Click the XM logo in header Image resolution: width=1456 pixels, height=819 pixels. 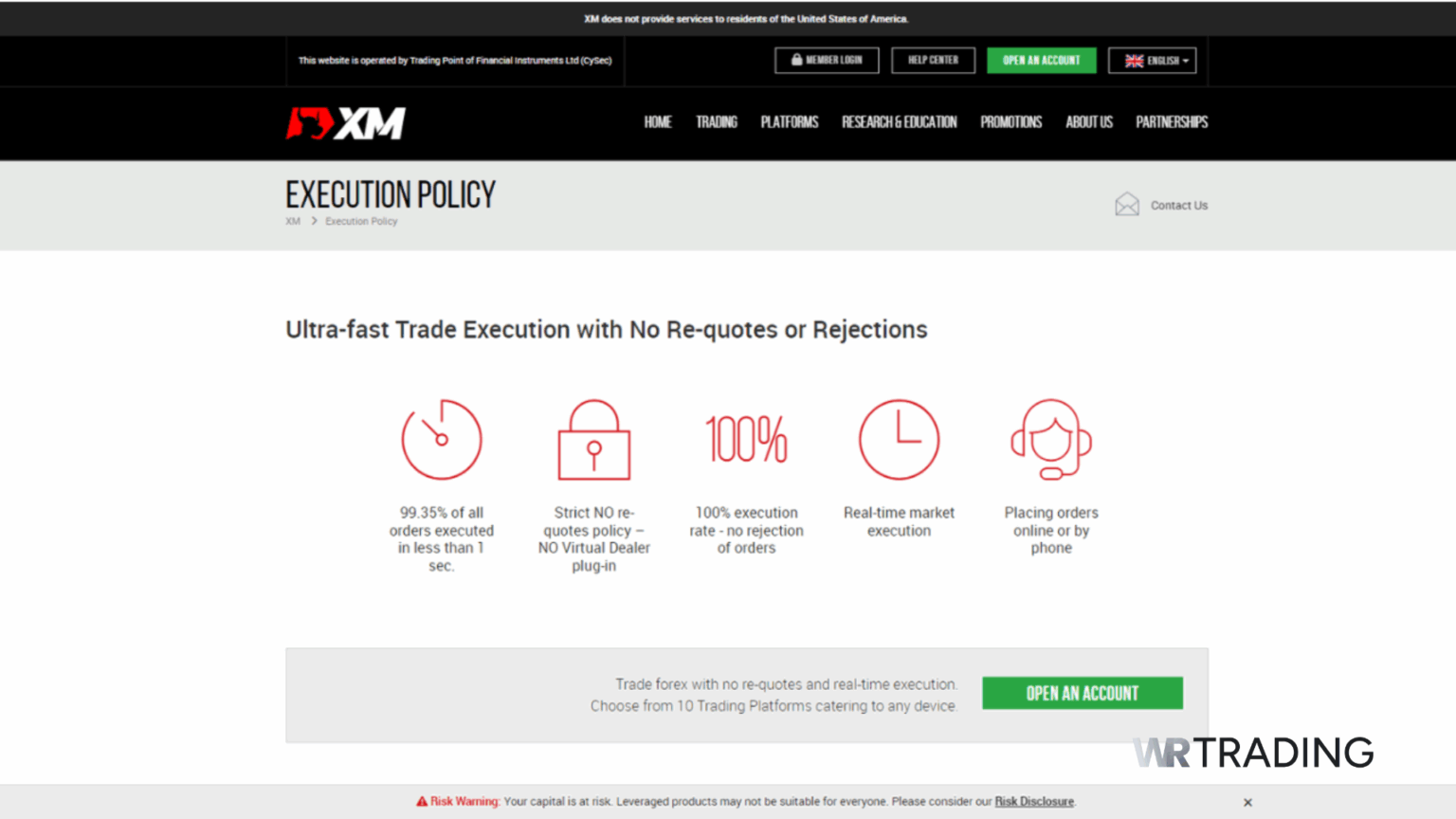click(x=346, y=123)
